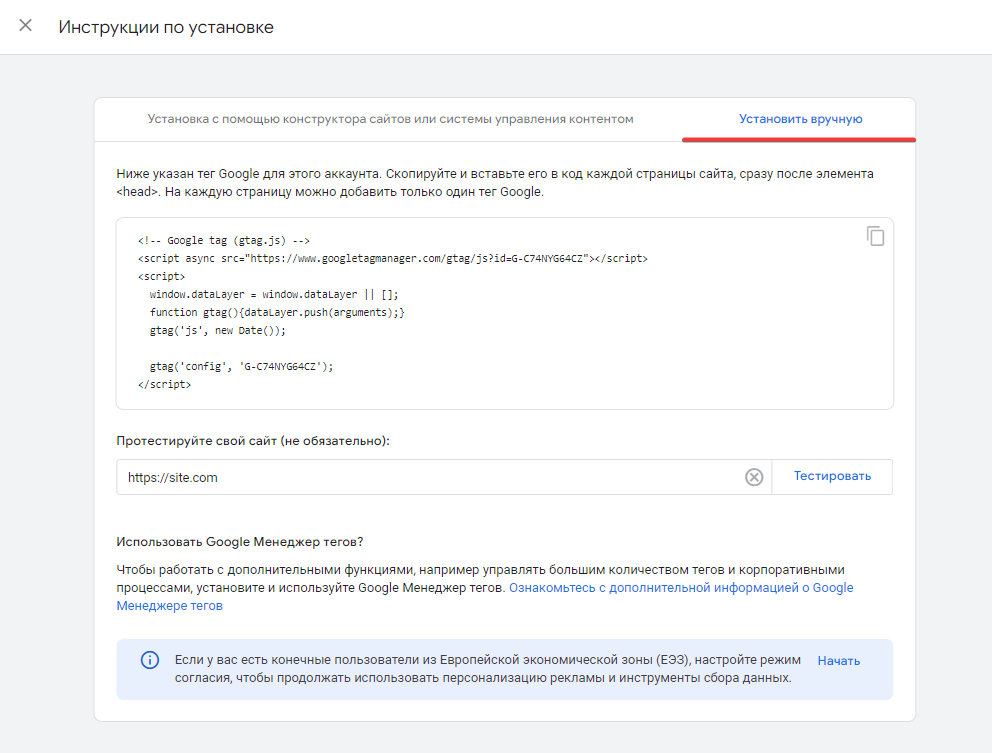
Task: Click the Протестируйте свой сайт label
Action: click(x=253, y=441)
